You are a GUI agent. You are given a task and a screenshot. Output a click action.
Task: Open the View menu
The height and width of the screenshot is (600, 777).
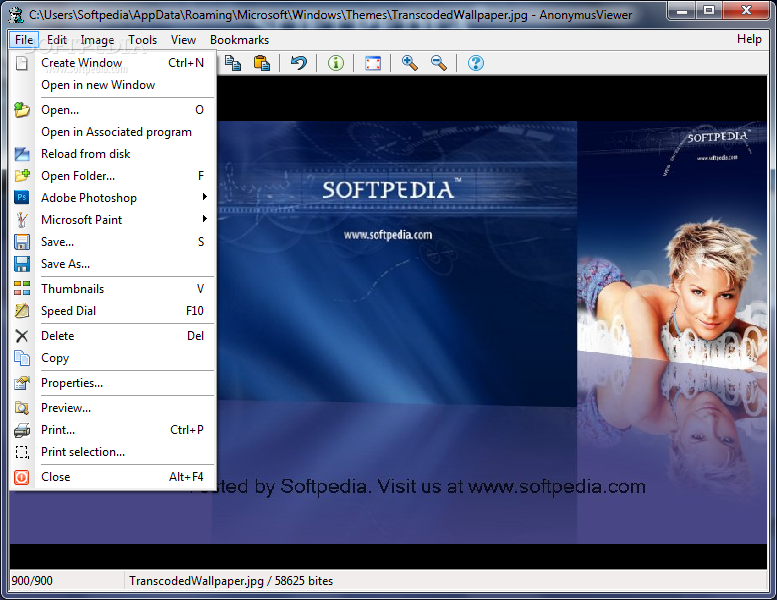183,40
